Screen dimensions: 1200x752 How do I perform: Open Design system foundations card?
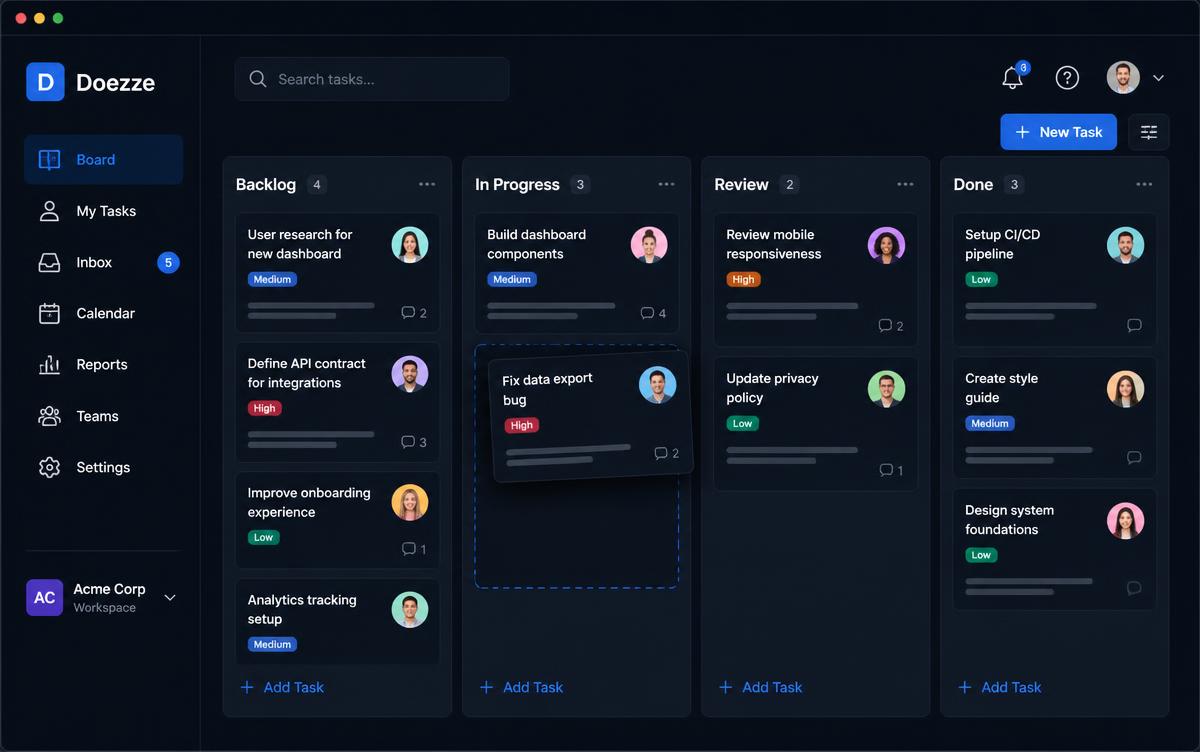coord(1054,549)
